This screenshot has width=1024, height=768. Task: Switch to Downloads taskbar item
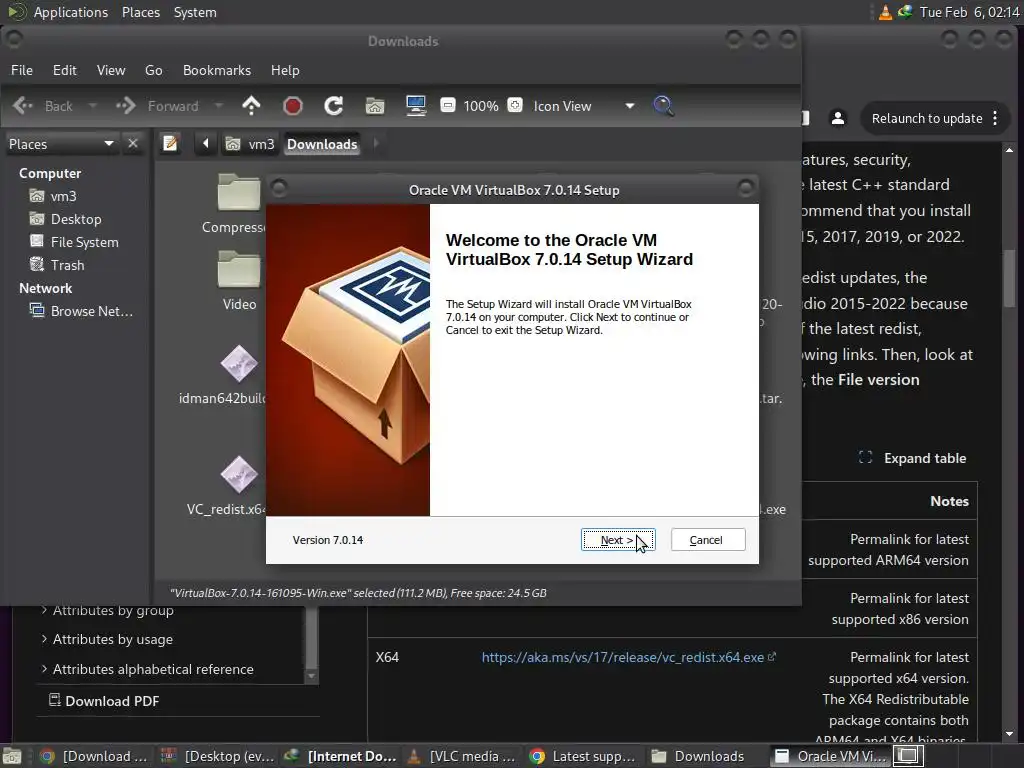tap(699, 756)
